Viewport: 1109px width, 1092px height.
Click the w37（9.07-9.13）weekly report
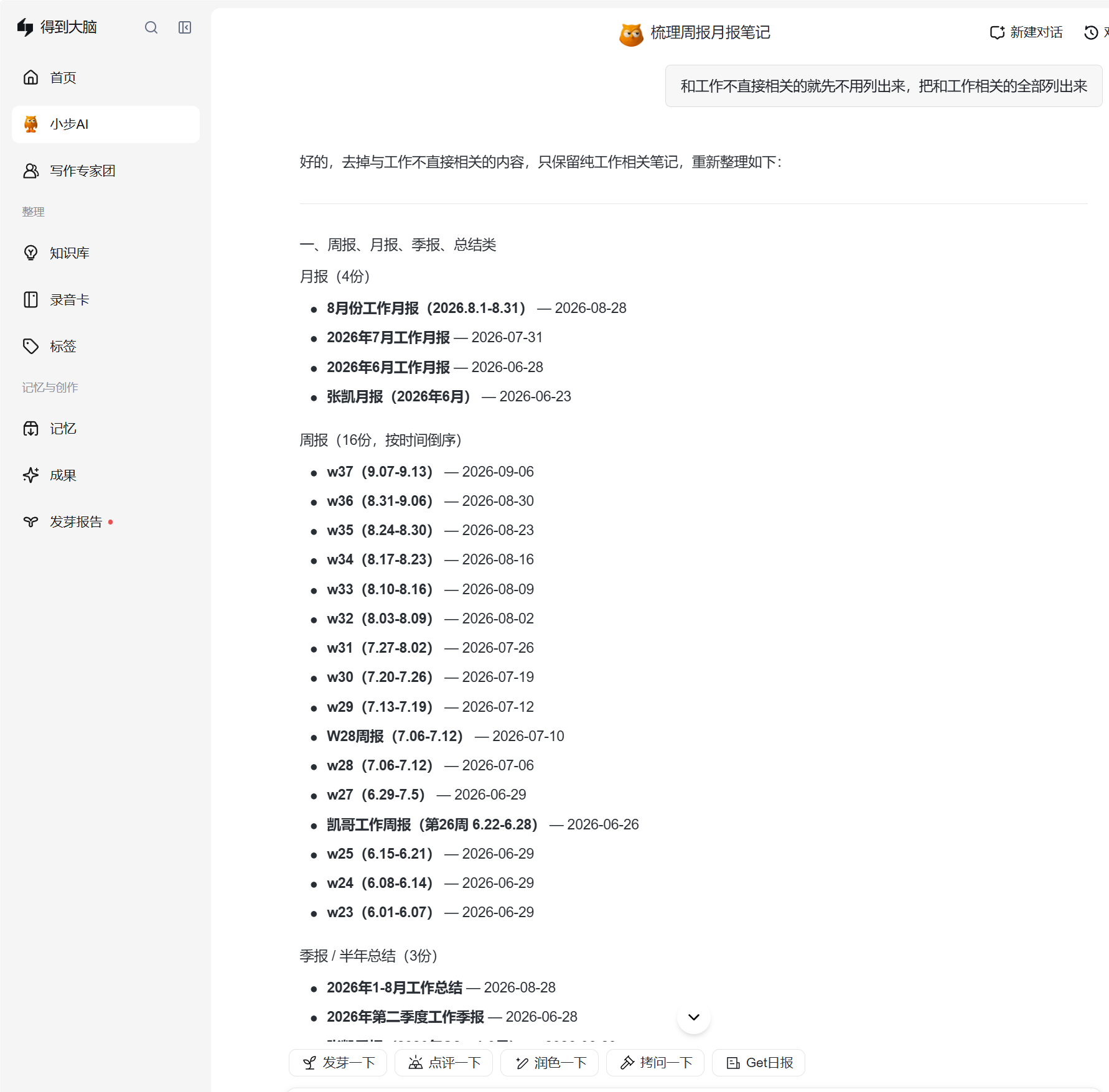coord(430,472)
